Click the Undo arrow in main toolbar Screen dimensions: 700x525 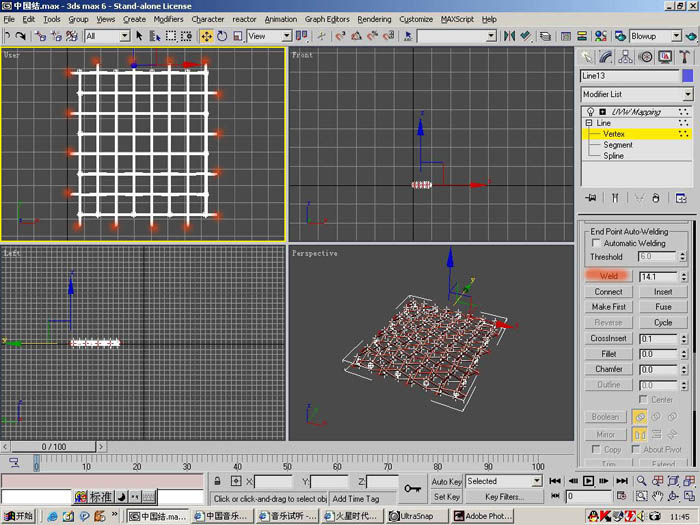tap(7, 36)
